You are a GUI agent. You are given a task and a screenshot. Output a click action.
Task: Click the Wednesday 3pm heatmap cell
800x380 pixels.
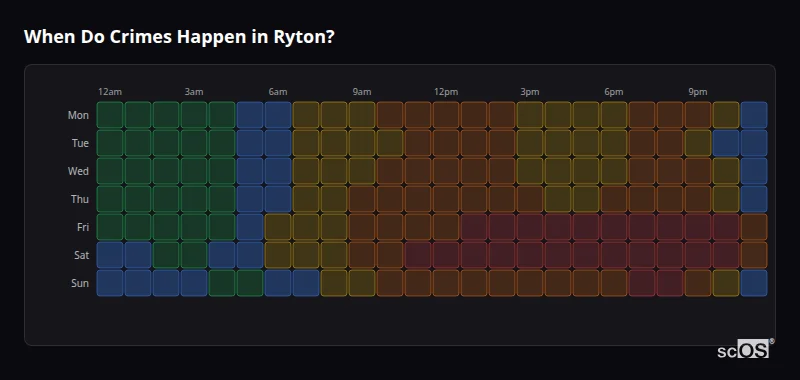point(530,171)
